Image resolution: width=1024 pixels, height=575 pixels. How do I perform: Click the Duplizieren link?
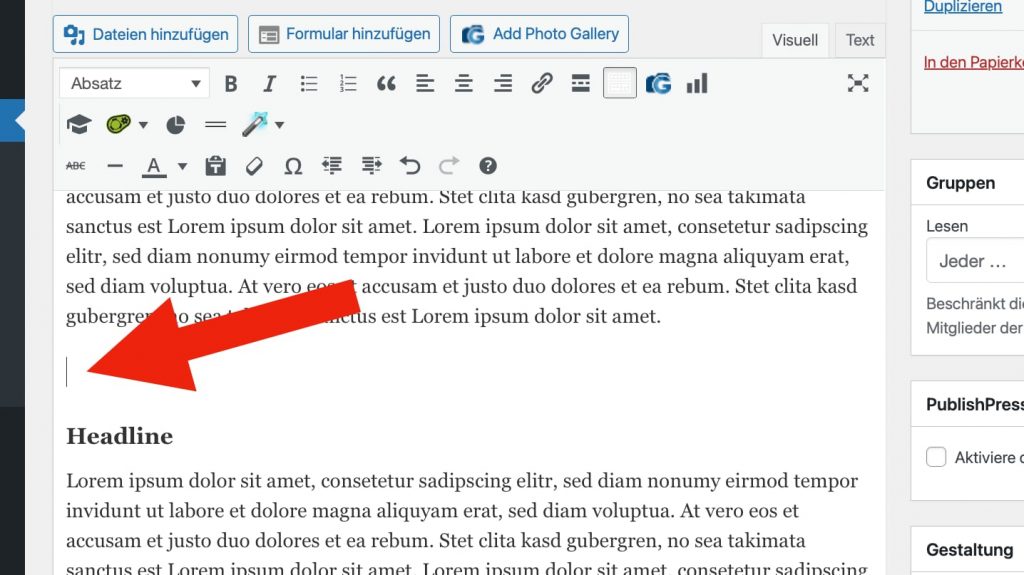(962, 7)
